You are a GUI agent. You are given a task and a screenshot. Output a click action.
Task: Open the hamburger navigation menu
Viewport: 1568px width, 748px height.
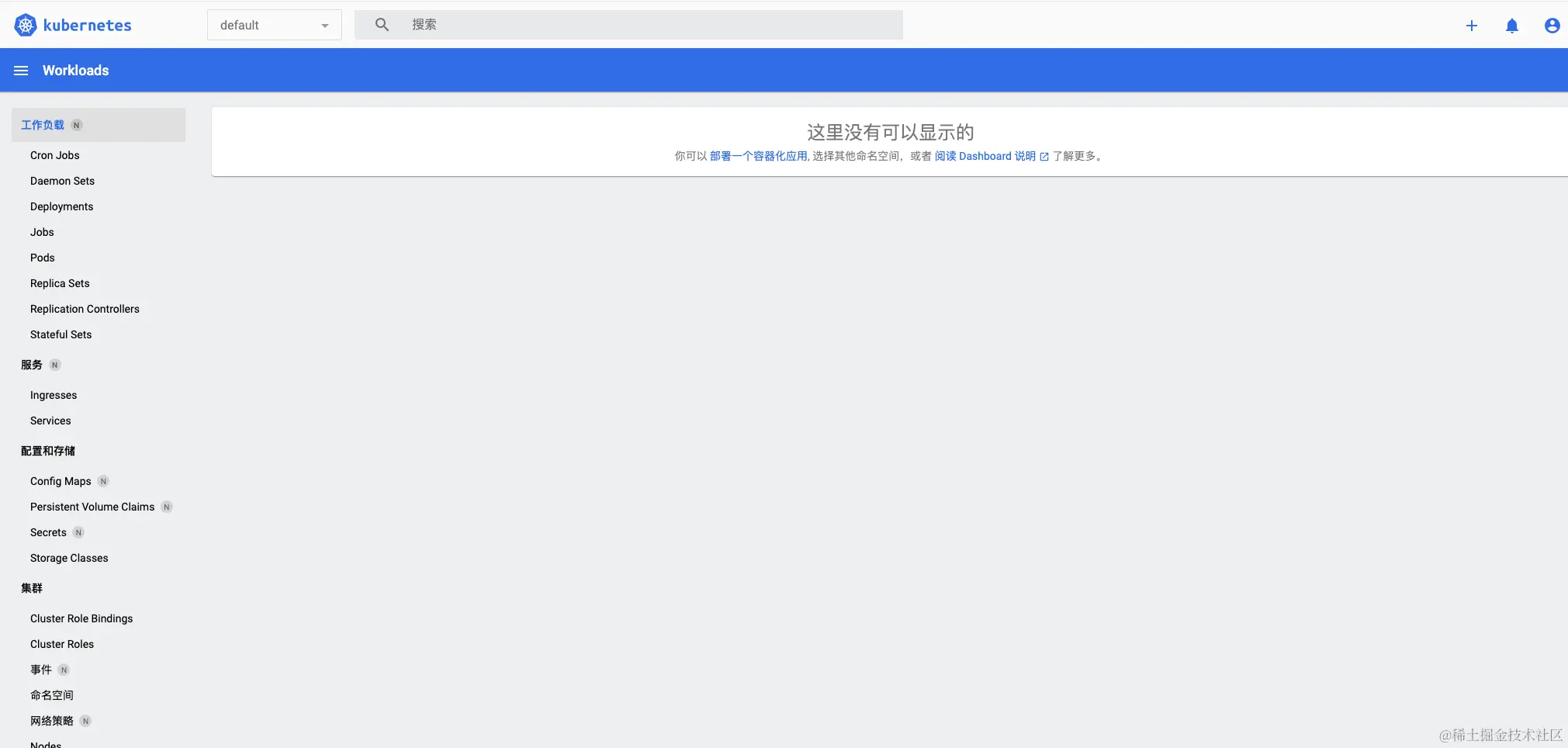(x=21, y=71)
